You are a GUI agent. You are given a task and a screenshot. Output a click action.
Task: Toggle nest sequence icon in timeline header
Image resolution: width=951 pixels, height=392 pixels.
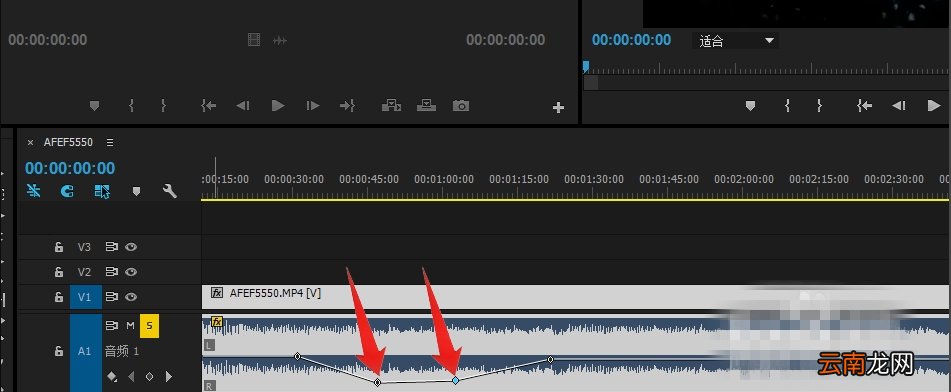tap(34, 192)
